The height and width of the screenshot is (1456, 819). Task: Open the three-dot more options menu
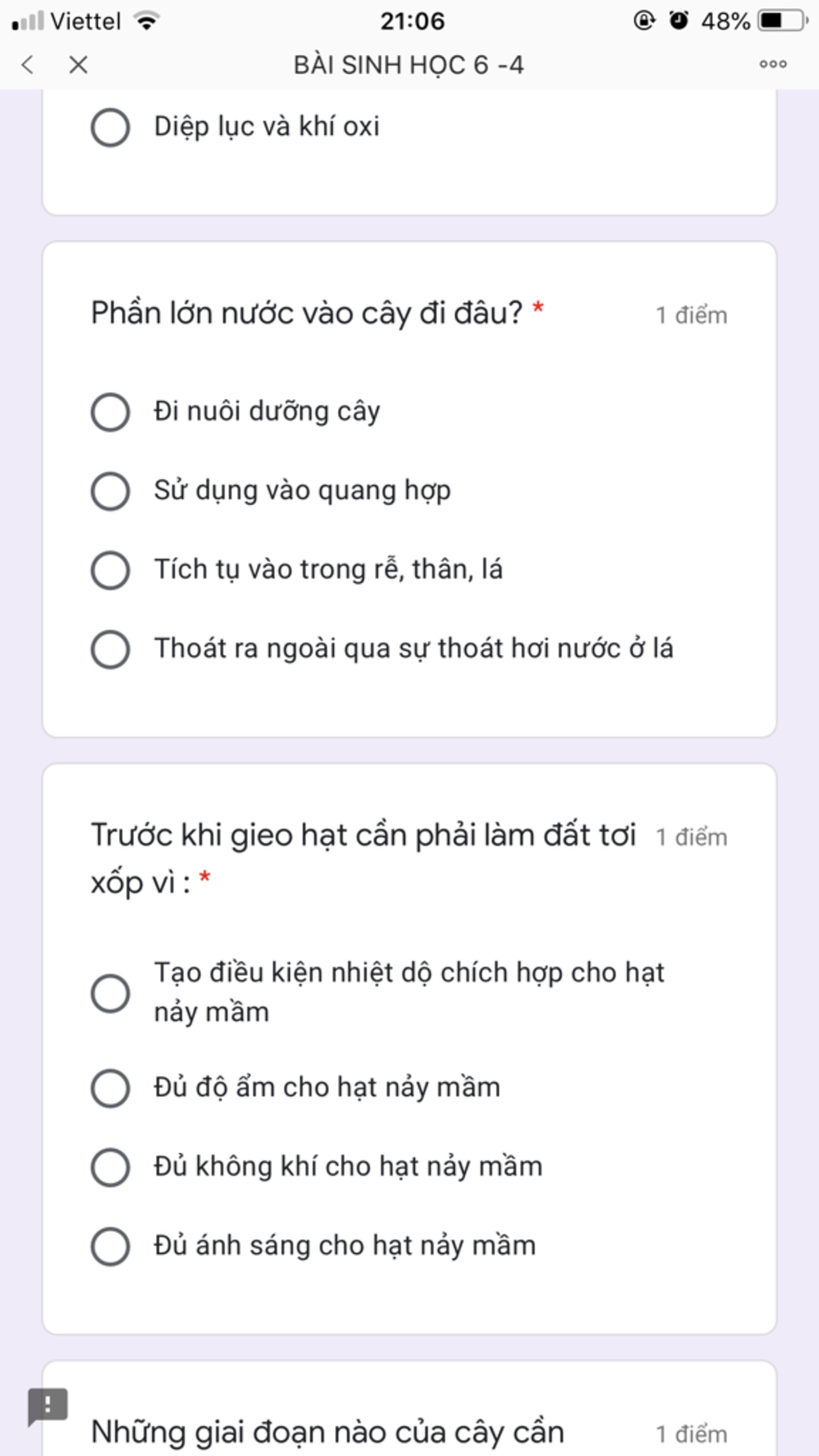(773, 64)
